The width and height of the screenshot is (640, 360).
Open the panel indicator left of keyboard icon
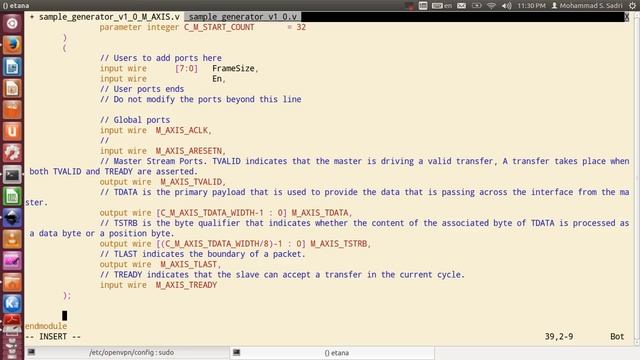point(423,6)
